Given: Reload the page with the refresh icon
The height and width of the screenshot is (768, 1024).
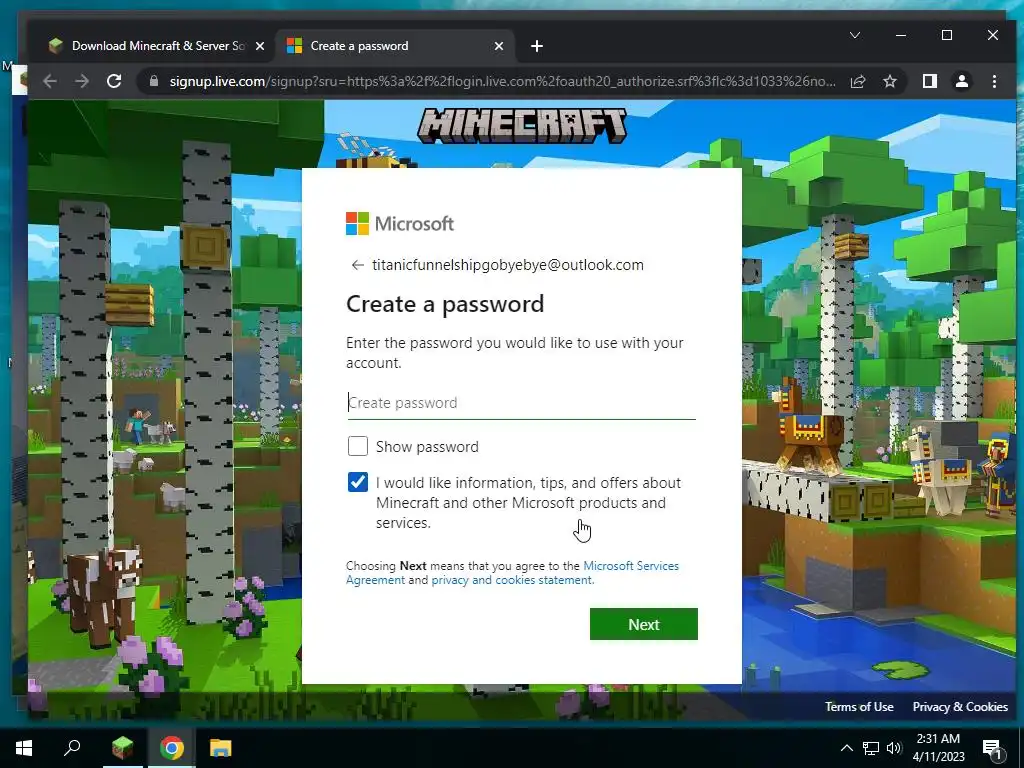Looking at the screenshot, I should click(114, 81).
